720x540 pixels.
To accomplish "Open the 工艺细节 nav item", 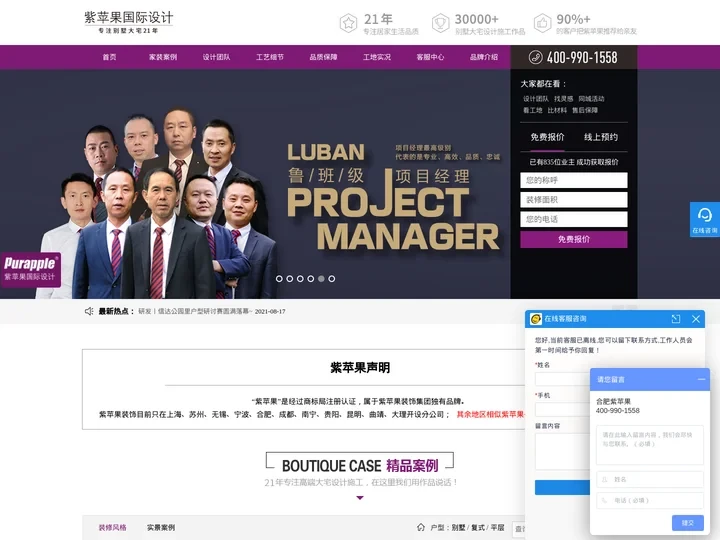I will pyautogui.click(x=270, y=57).
